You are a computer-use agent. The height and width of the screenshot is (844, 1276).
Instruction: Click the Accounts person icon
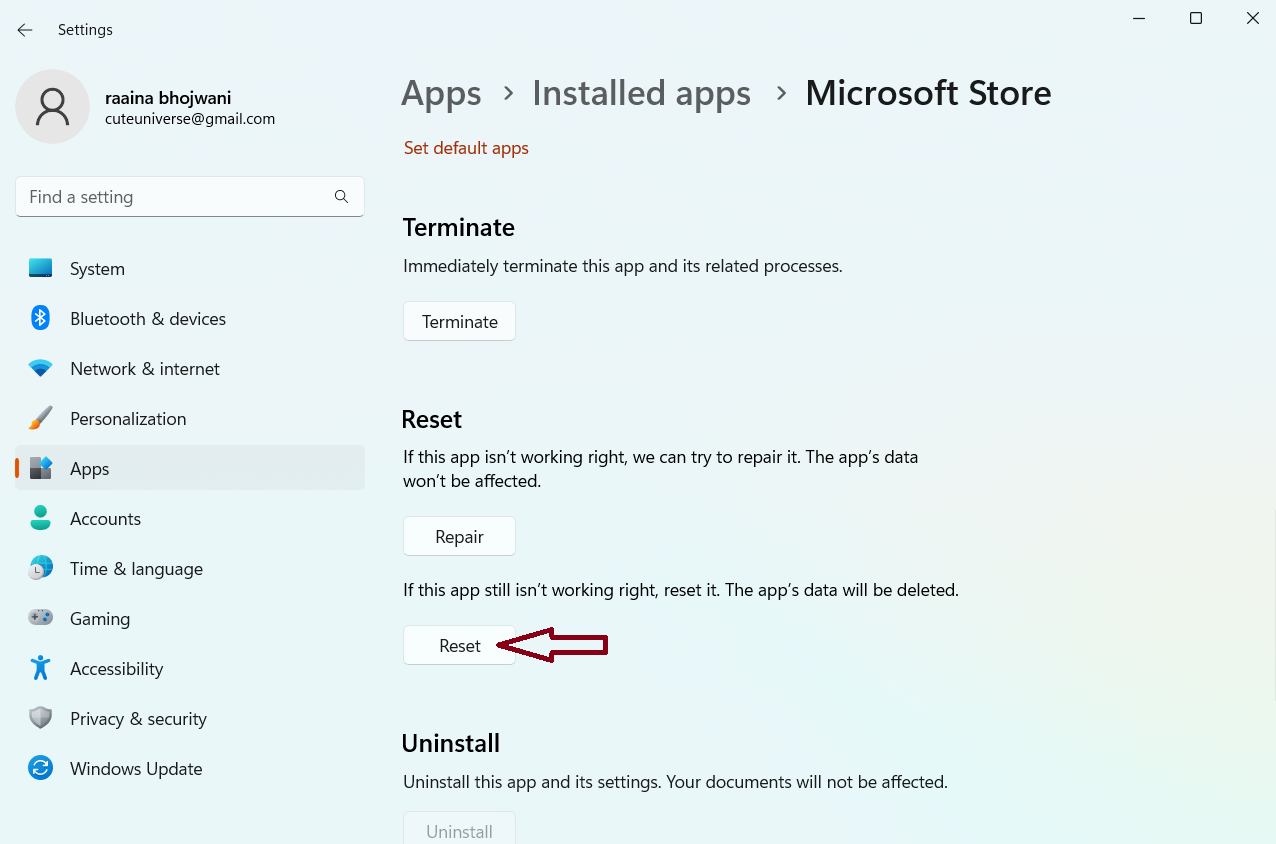41,518
